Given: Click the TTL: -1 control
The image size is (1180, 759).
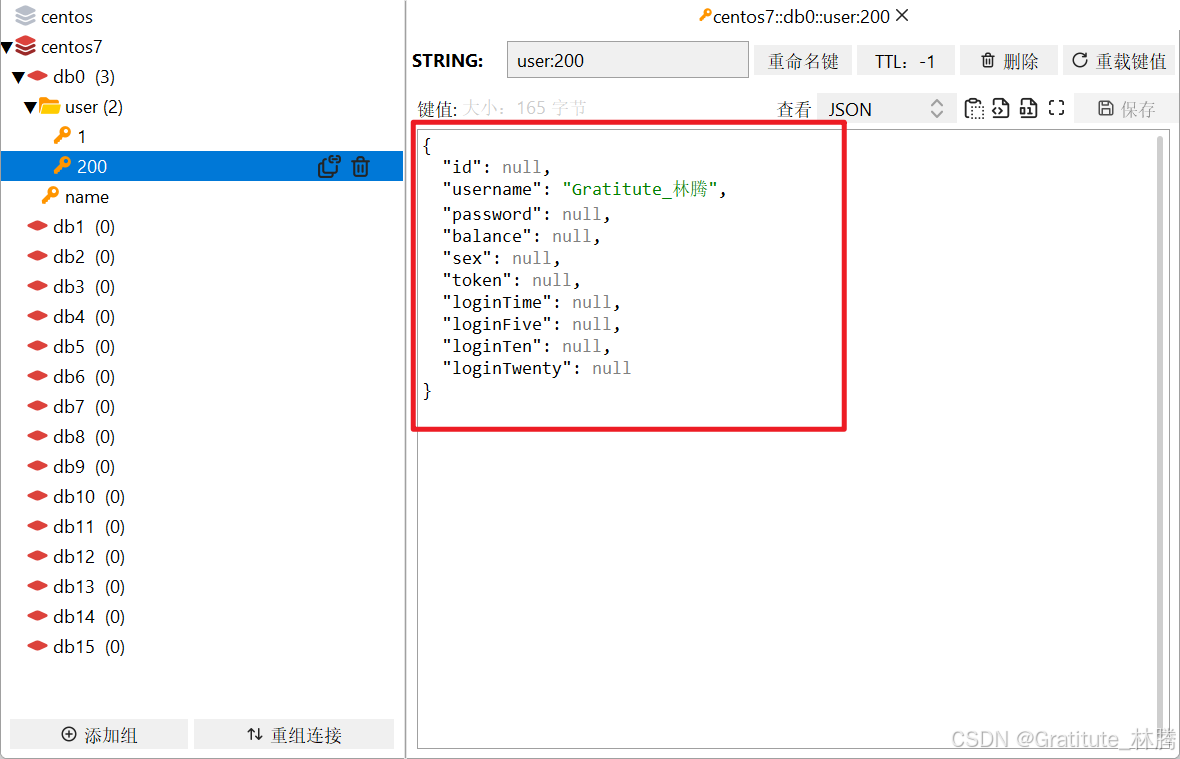Looking at the screenshot, I should coord(905,60).
